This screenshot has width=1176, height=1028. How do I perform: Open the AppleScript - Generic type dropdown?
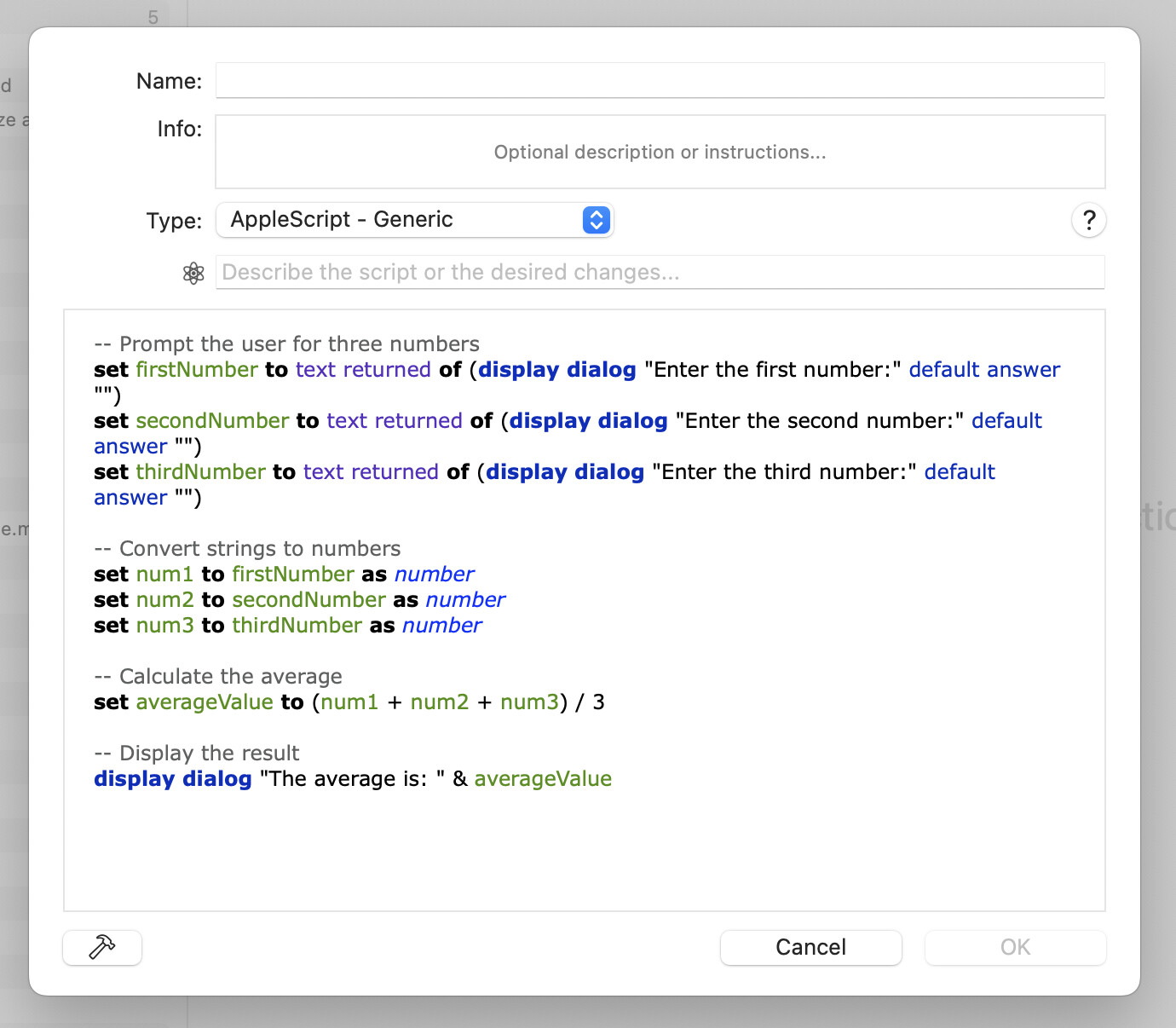[415, 220]
